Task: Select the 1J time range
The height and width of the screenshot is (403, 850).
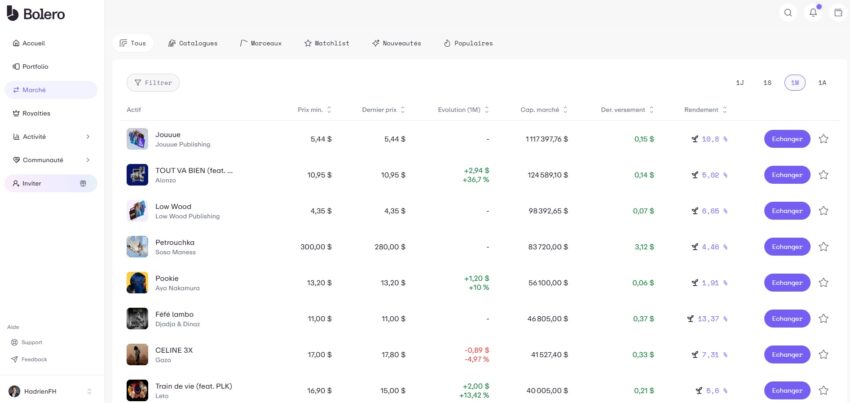Action: point(740,83)
